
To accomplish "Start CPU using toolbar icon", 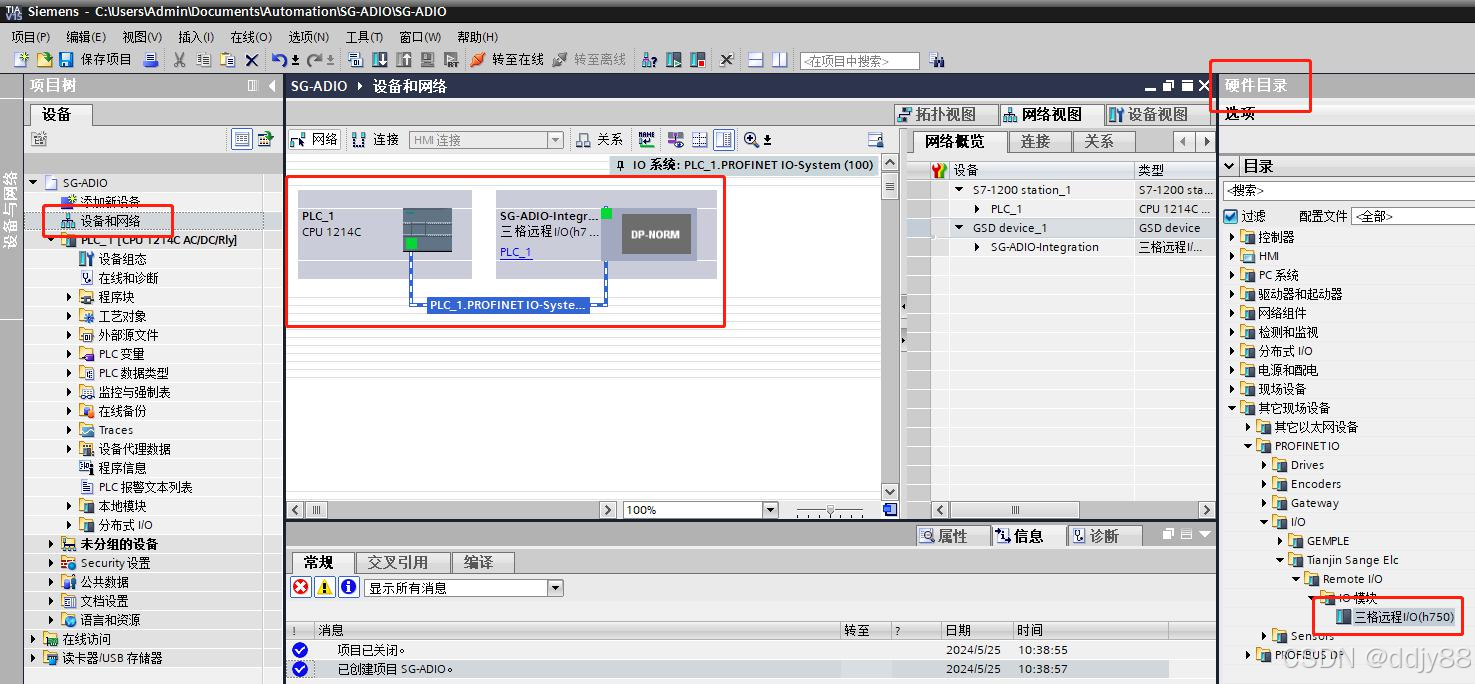I will (x=674, y=60).
